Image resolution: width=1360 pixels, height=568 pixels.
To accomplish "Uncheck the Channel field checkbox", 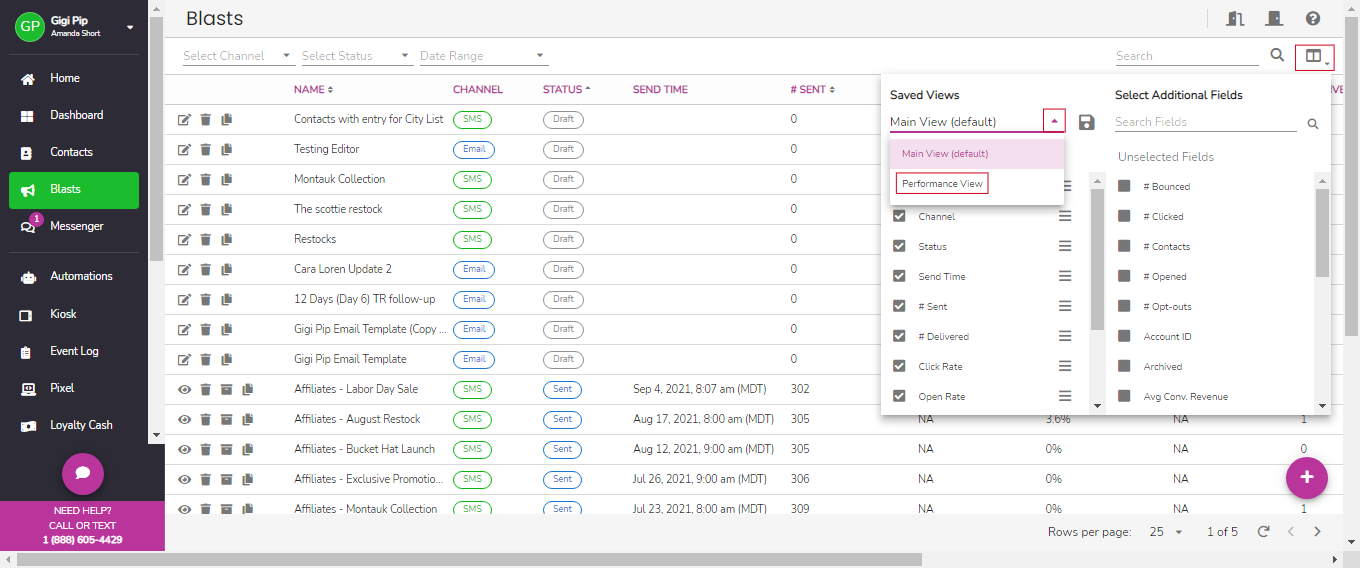I will (x=899, y=216).
